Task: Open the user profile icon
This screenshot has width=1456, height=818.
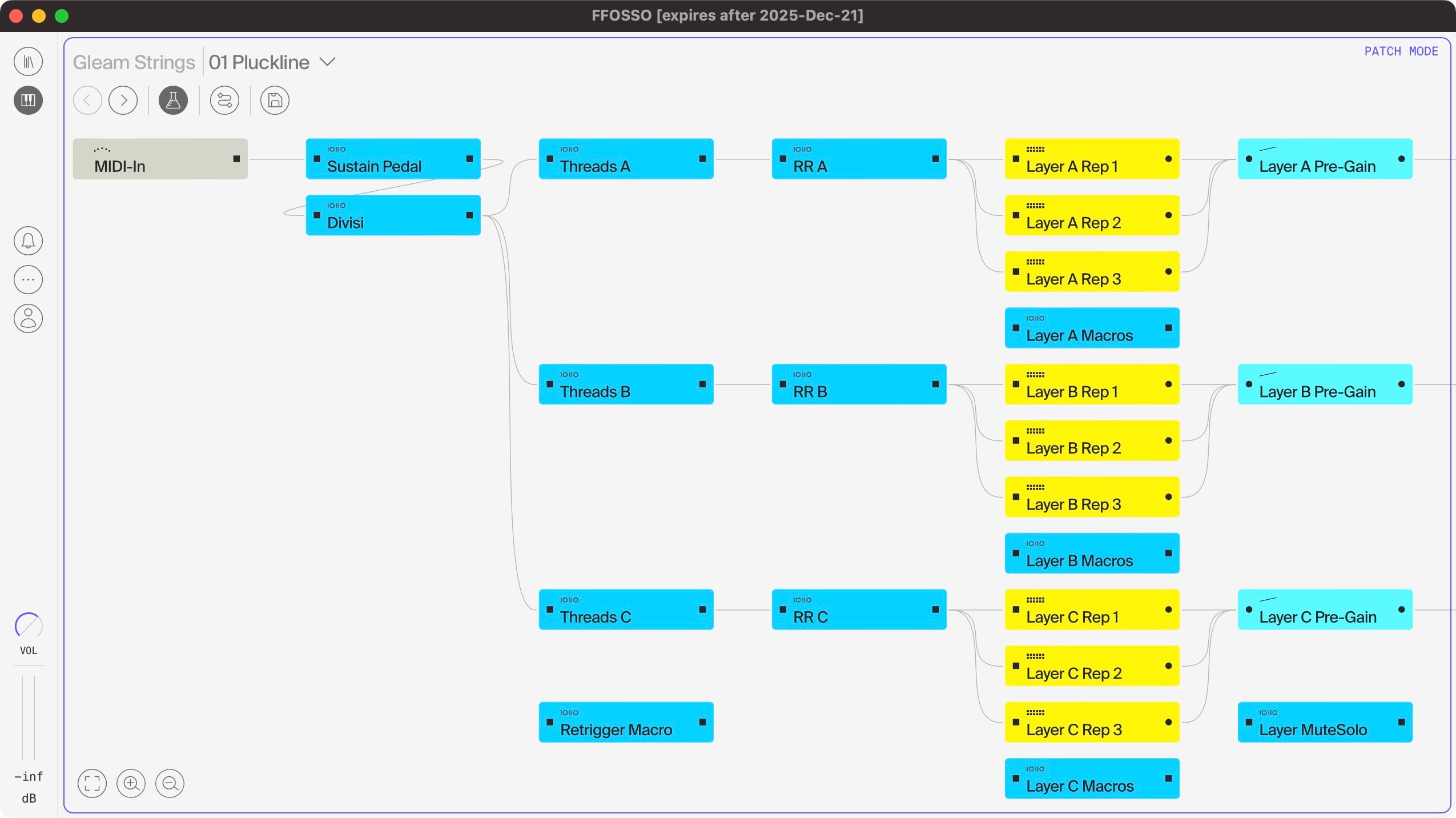Action: coord(28,318)
